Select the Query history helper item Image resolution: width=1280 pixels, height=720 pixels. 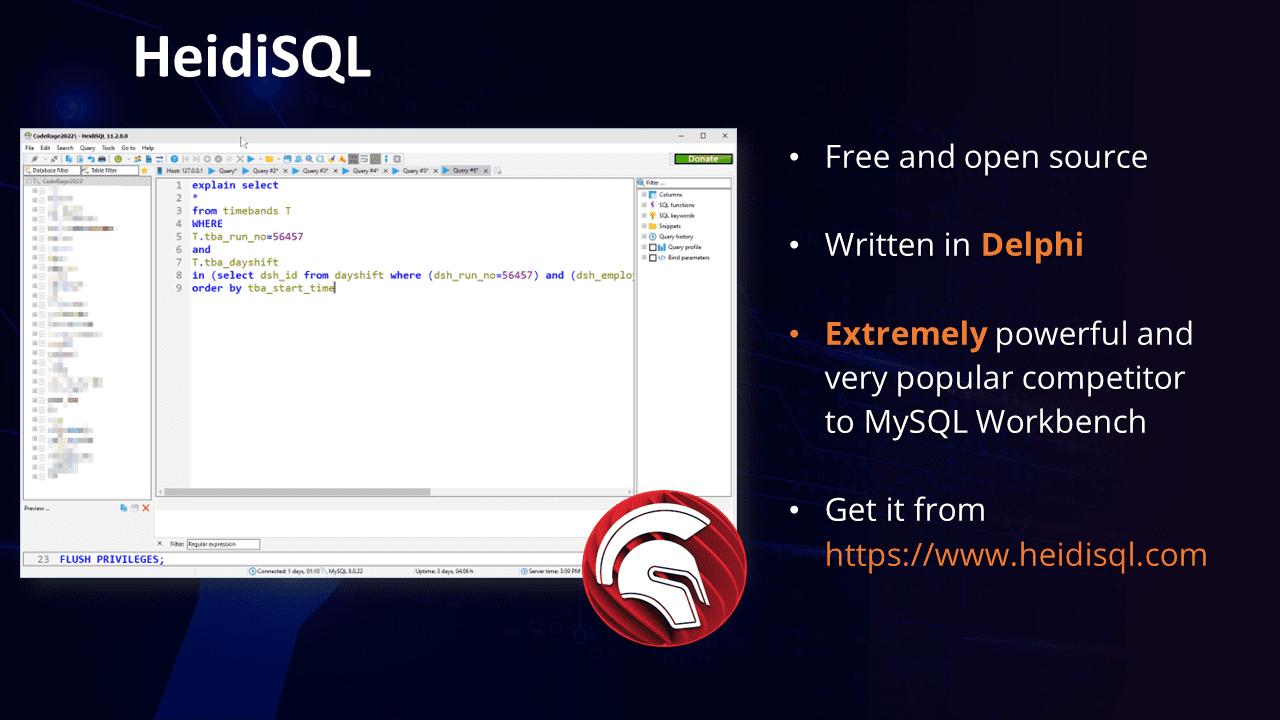point(676,236)
